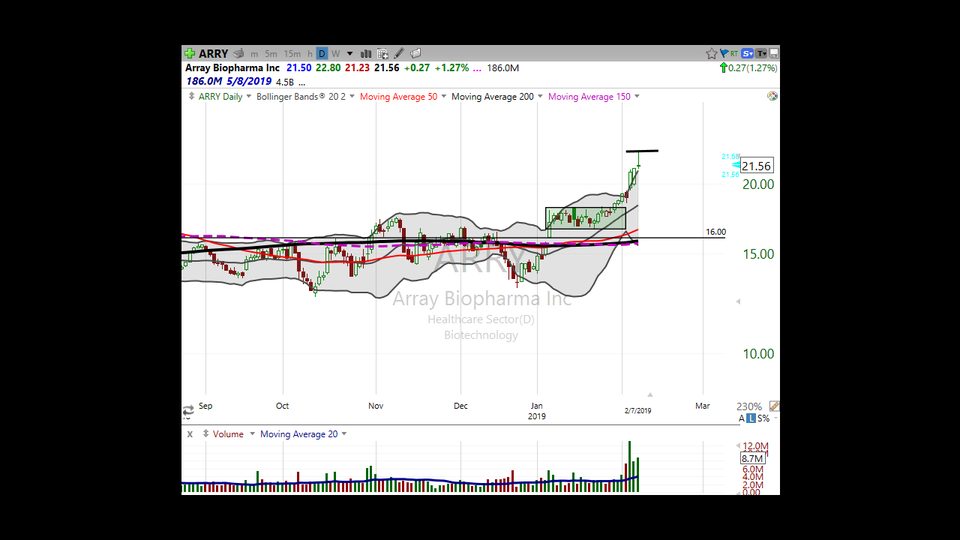Click the 230% zoom level
Screen dimensions: 960x540
(749, 407)
